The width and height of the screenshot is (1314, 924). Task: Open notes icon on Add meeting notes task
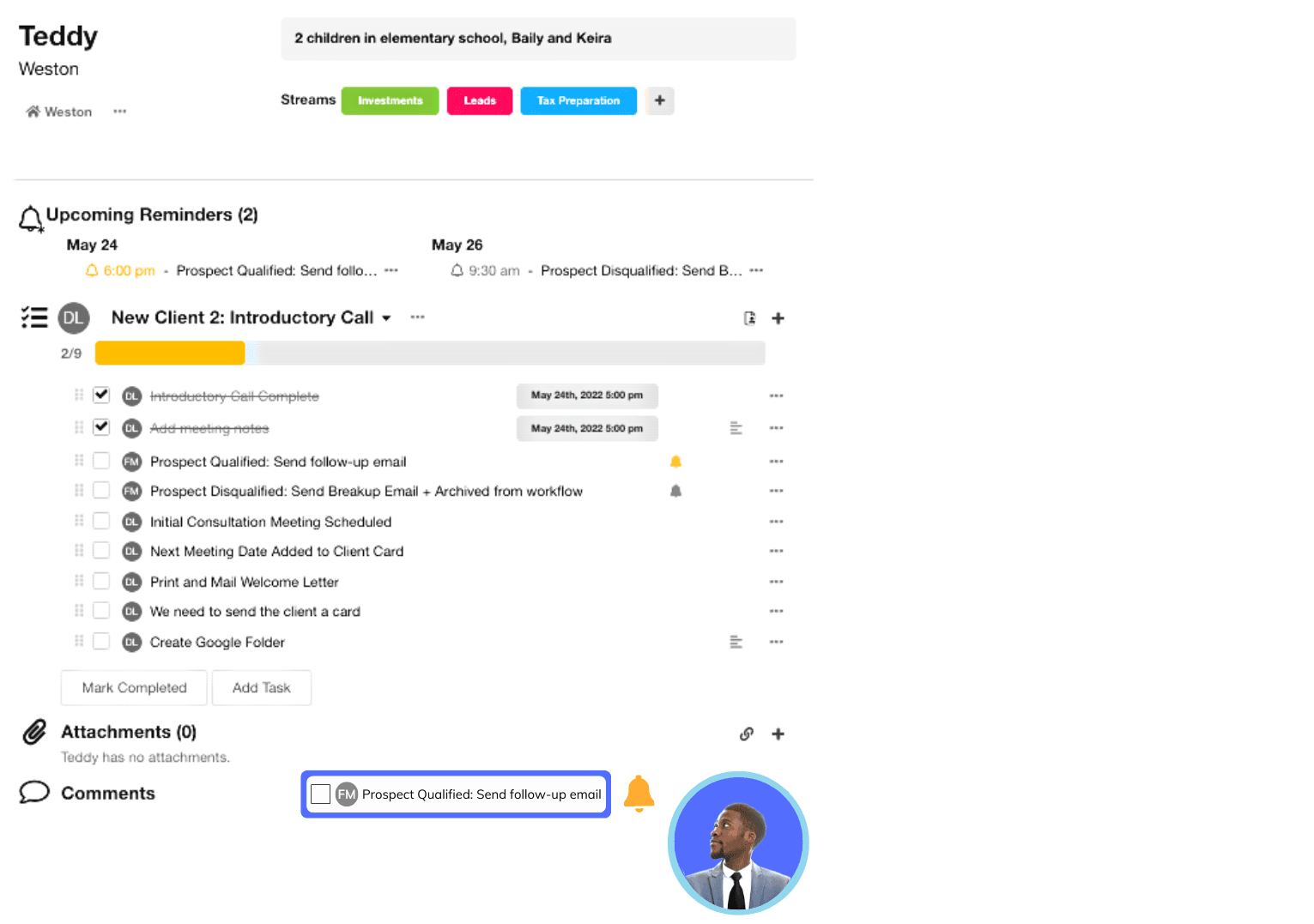(x=736, y=428)
